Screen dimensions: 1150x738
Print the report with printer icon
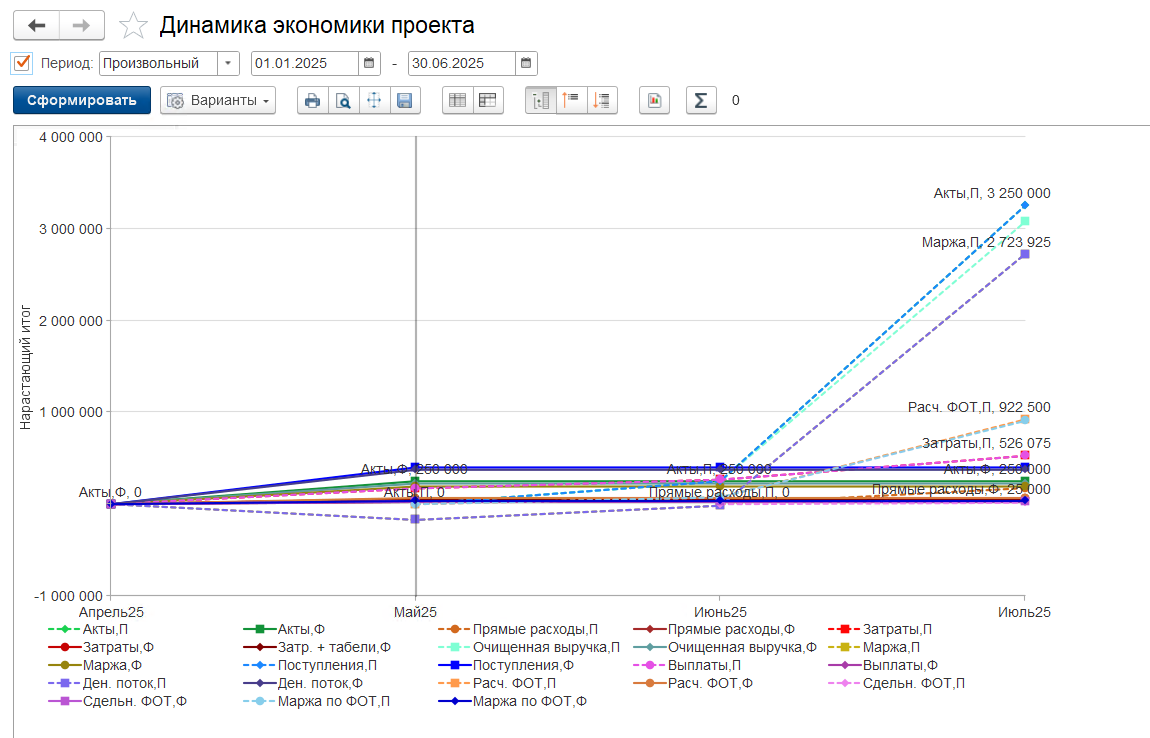[x=313, y=101]
